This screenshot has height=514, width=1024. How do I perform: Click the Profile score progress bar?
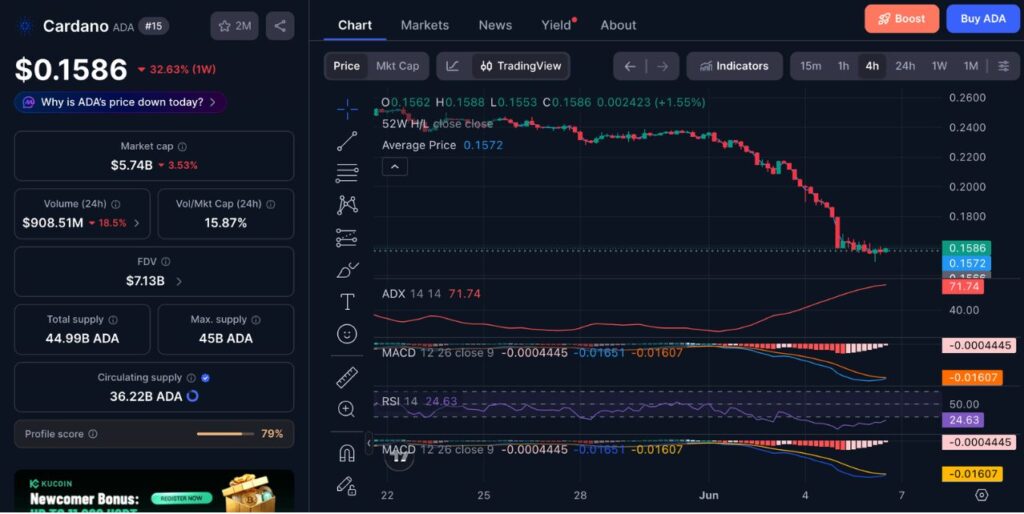coord(225,434)
